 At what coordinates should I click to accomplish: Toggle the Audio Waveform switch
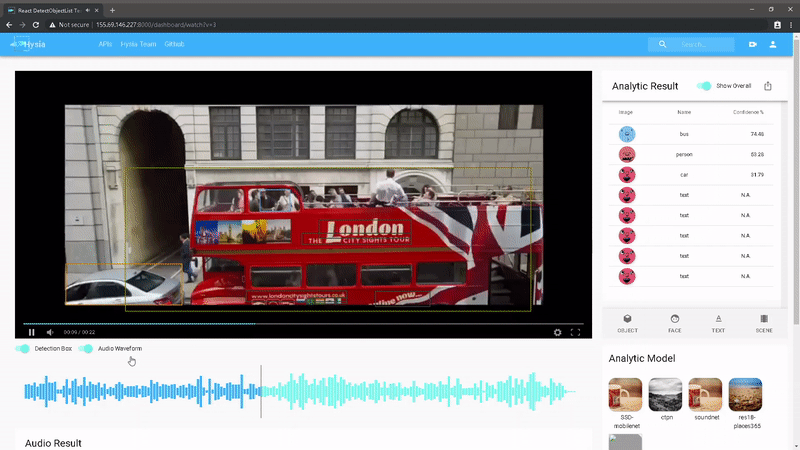click(x=85, y=348)
